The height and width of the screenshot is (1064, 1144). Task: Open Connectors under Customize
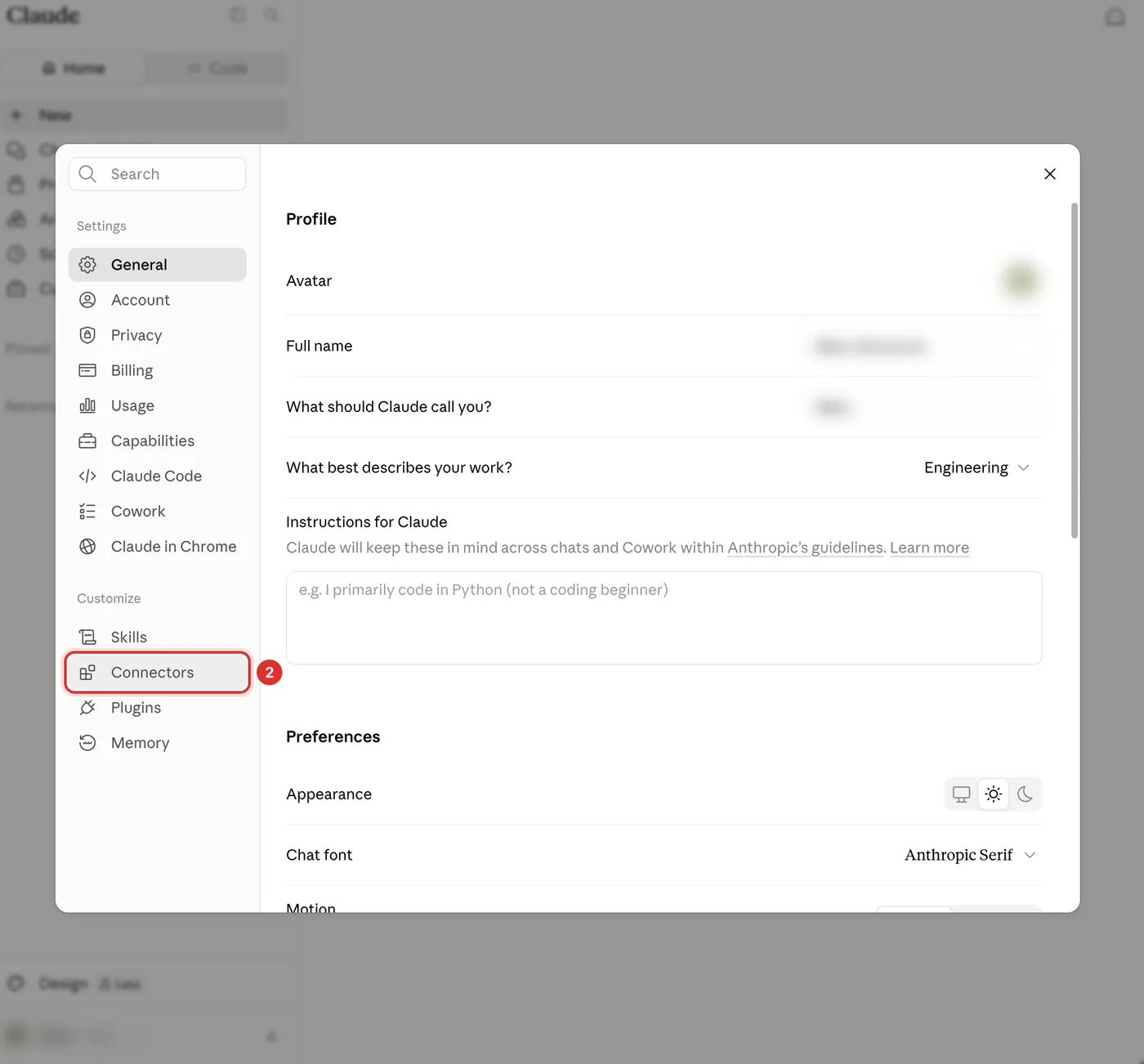coord(158,673)
